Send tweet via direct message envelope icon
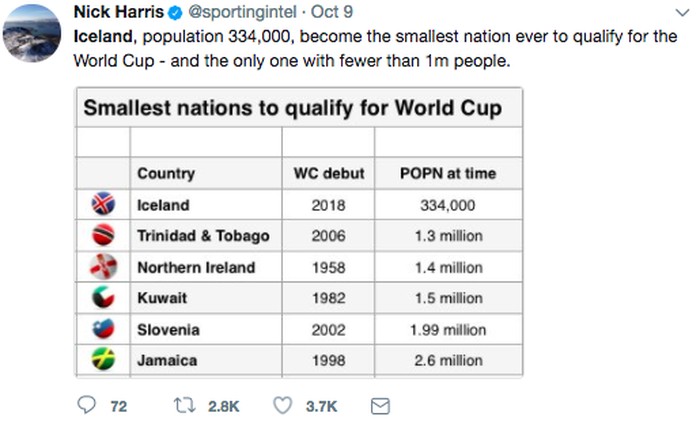 (380, 406)
